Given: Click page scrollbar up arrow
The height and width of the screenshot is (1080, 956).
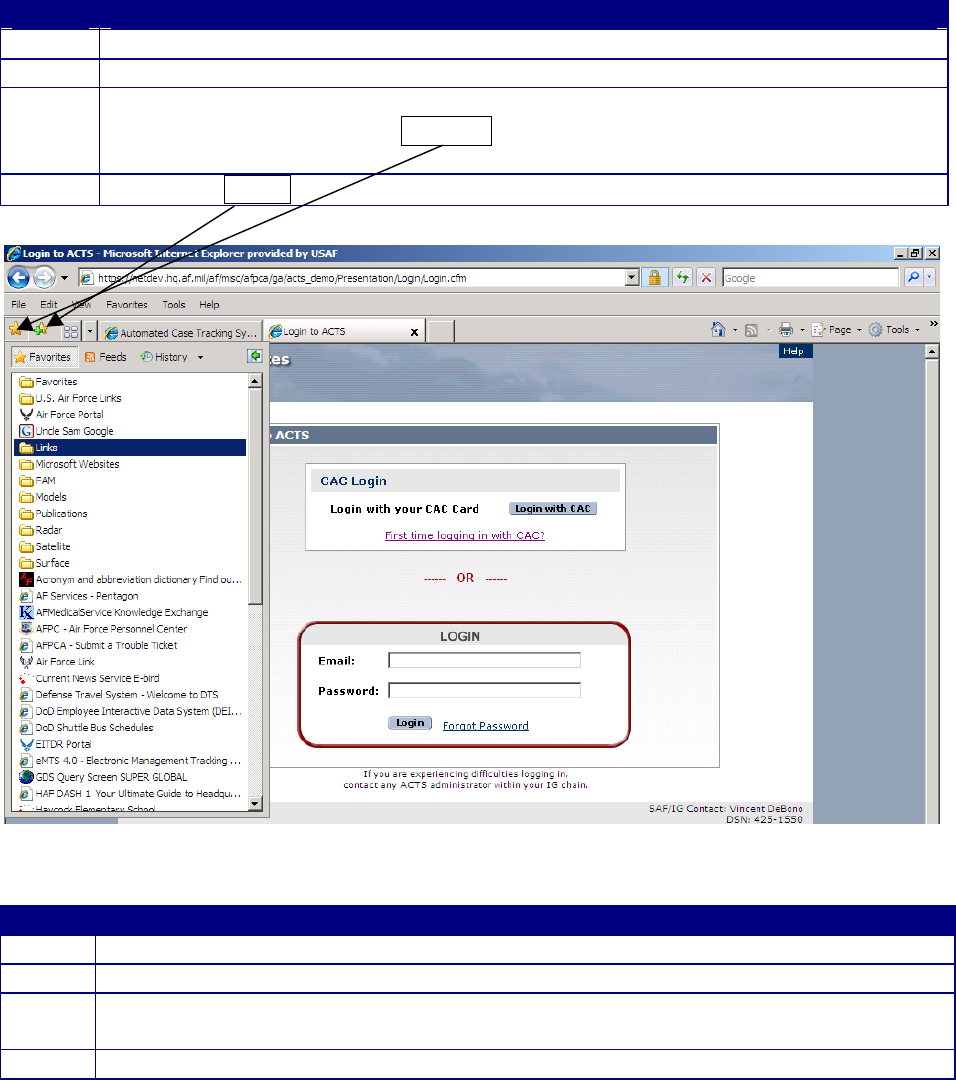Looking at the screenshot, I should point(932,351).
